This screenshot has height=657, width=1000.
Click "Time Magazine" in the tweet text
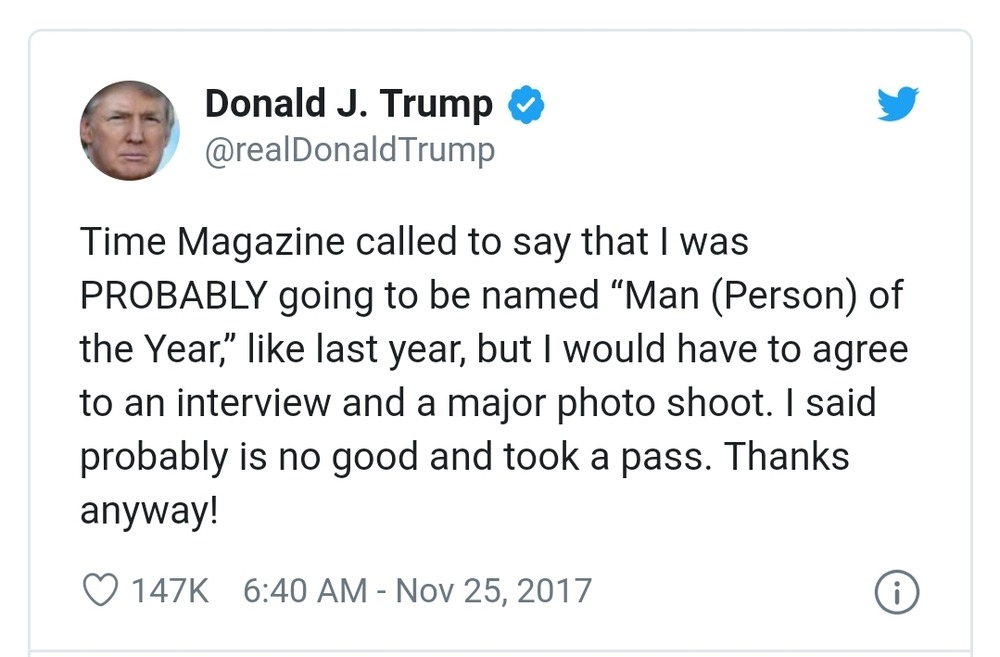coord(213,242)
